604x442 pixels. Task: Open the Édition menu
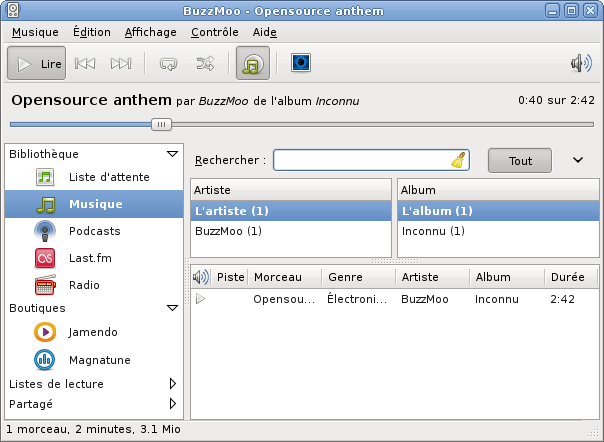coord(92,32)
